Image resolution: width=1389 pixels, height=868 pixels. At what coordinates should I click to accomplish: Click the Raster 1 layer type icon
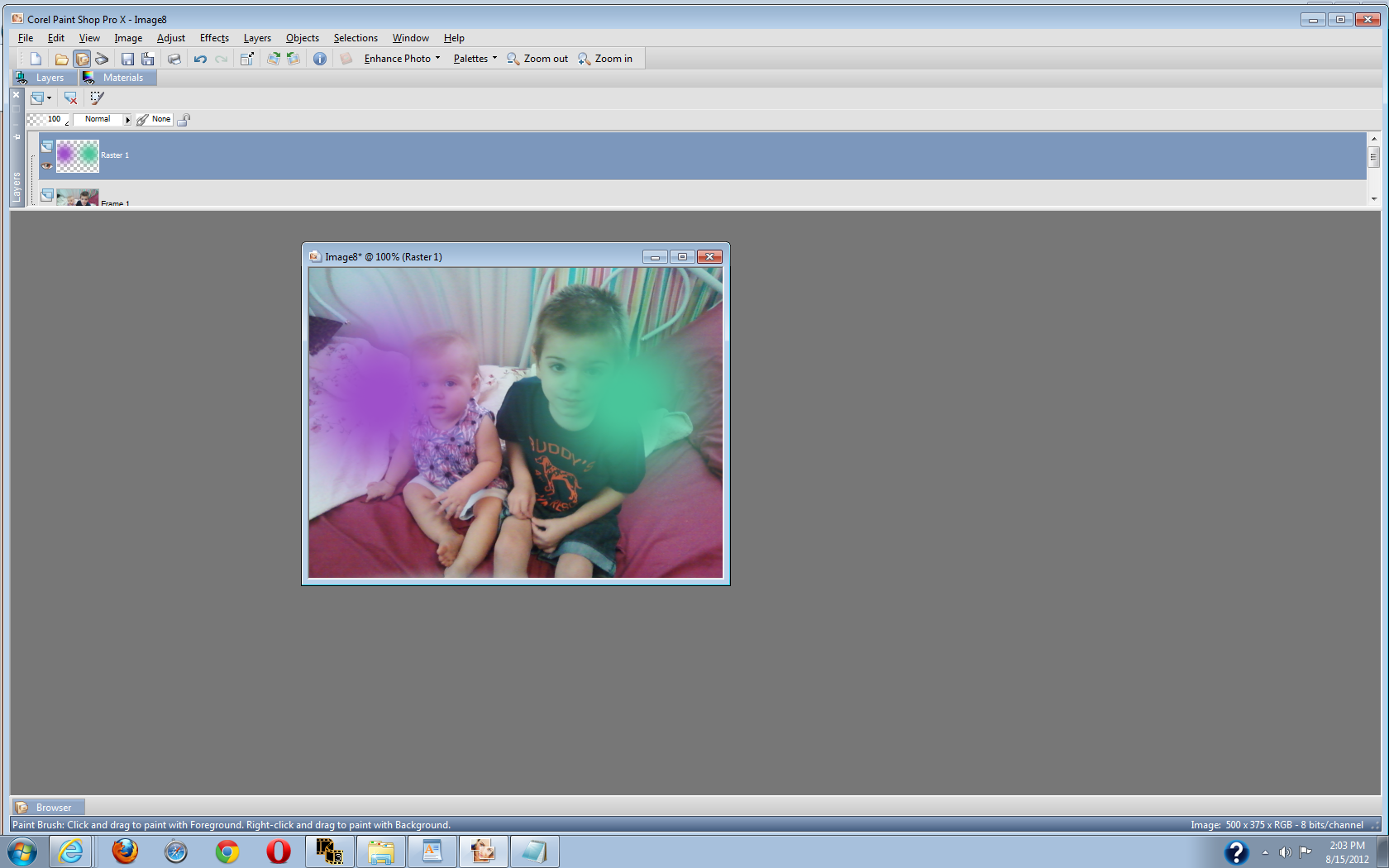[47, 146]
